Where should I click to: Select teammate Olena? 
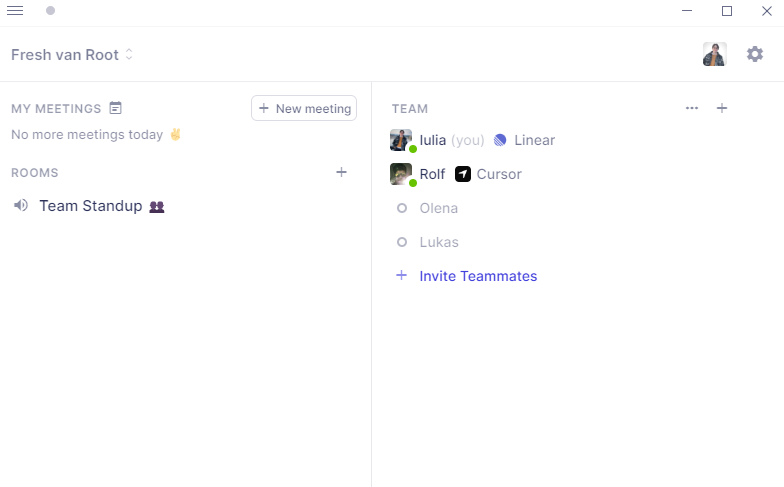(x=438, y=208)
